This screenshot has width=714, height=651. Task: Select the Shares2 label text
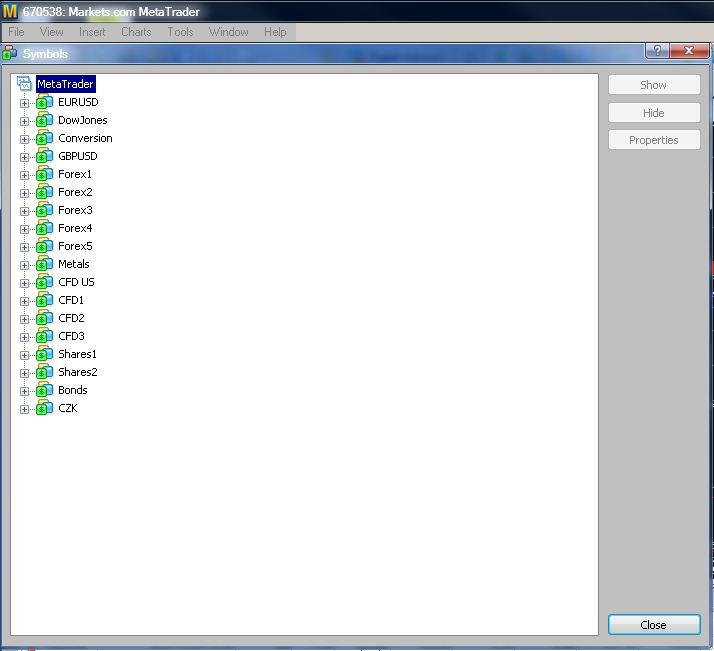(78, 372)
